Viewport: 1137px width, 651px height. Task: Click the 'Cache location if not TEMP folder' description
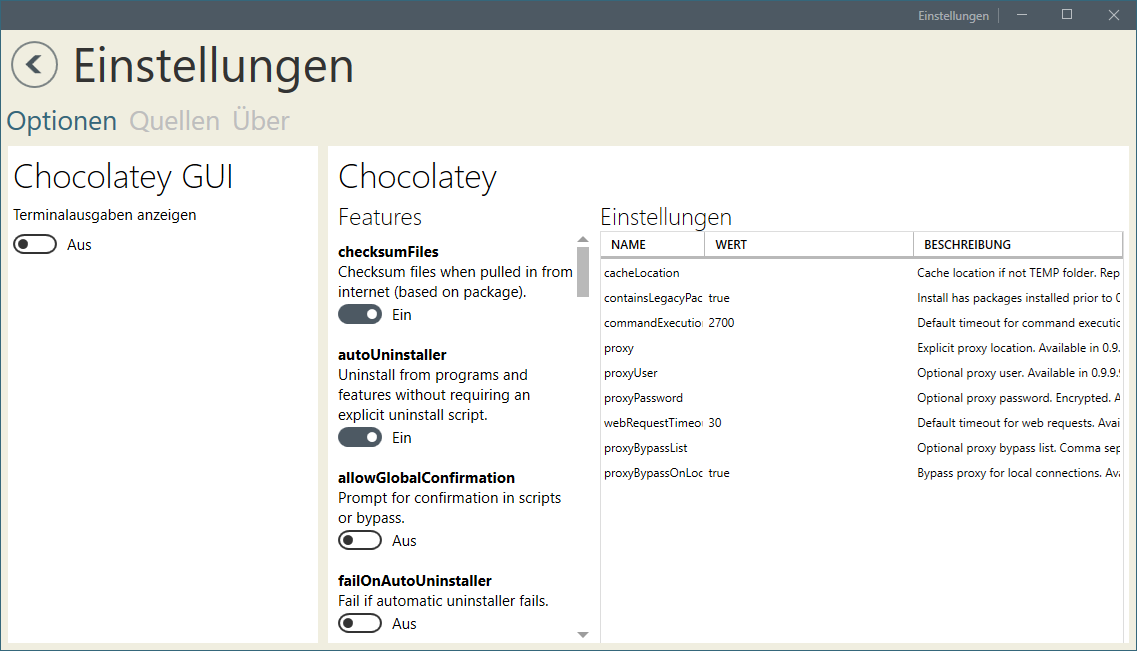[x=1018, y=273]
